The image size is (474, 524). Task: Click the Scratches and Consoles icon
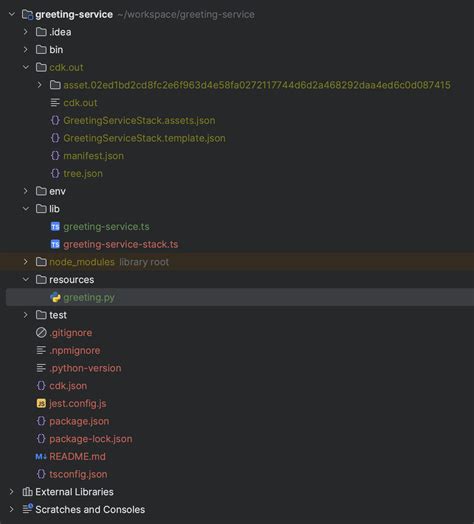click(27, 509)
